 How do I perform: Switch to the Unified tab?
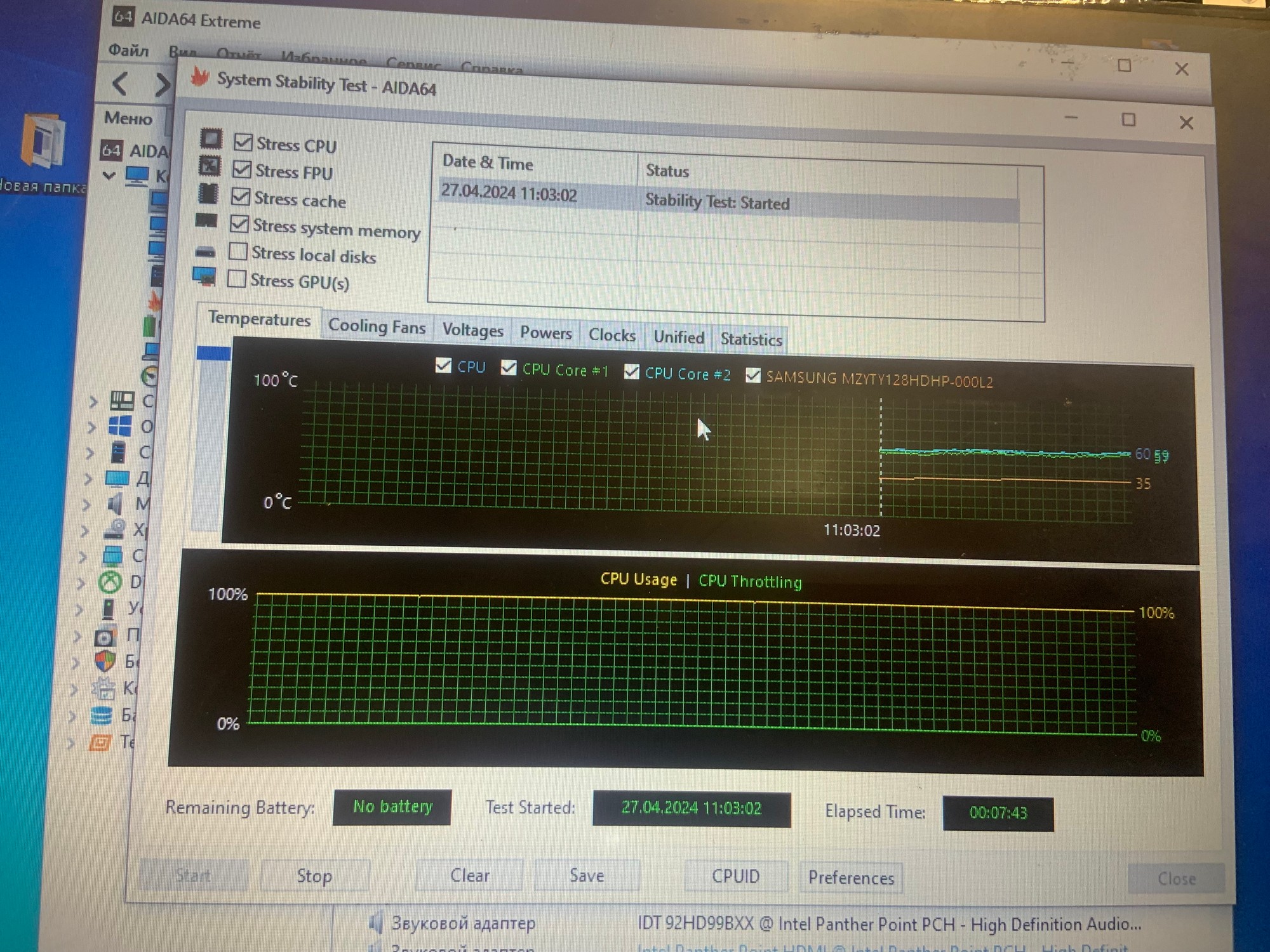[679, 337]
